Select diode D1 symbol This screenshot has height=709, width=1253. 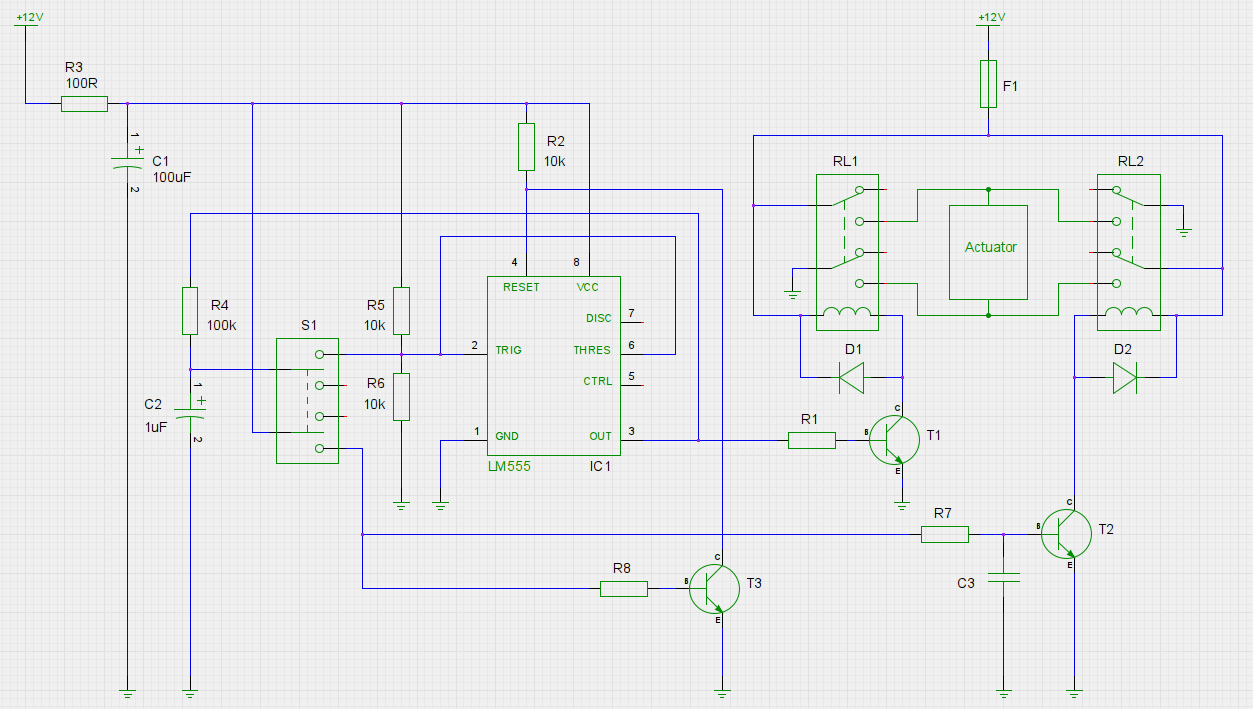[x=851, y=377]
